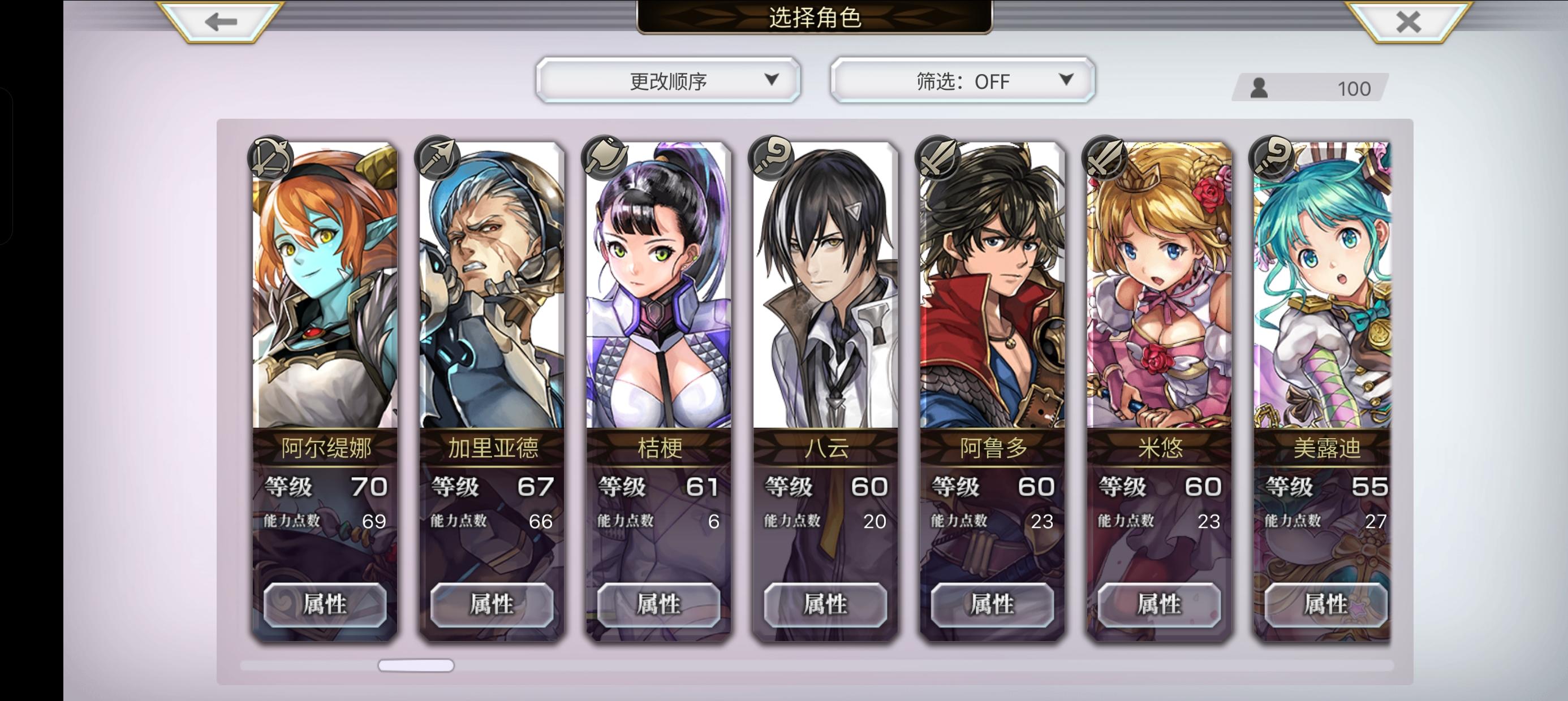Click the arrow on the 更改顺序 dropdown
Screen dimensions: 1568x701
[x=772, y=79]
